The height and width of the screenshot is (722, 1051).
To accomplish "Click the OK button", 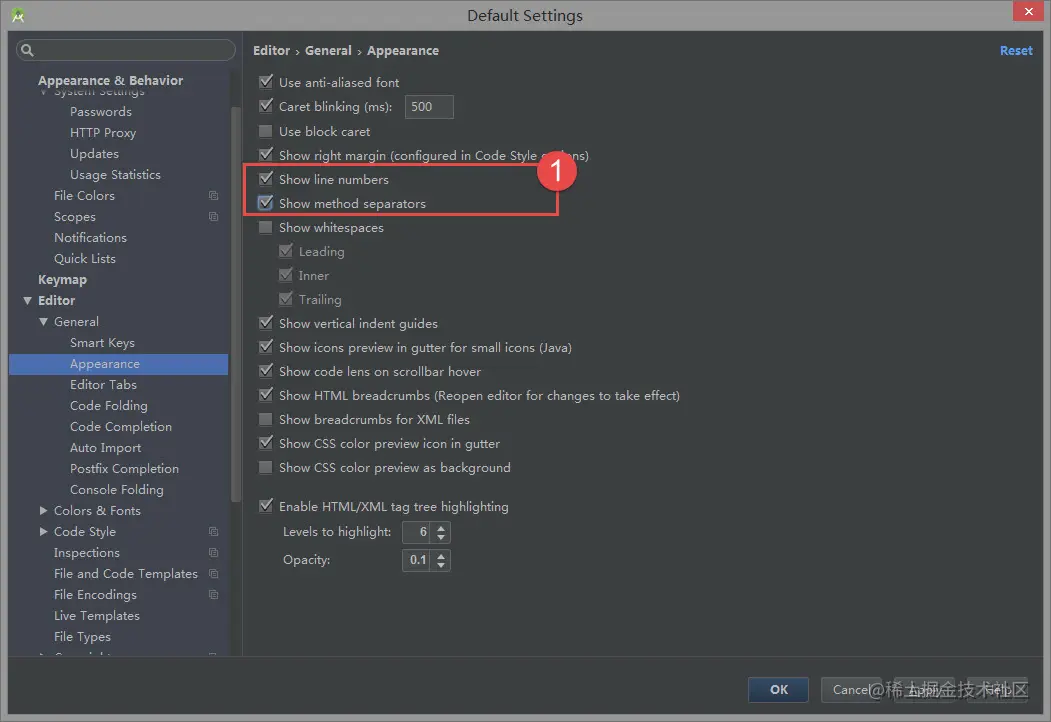I will click(x=778, y=690).
